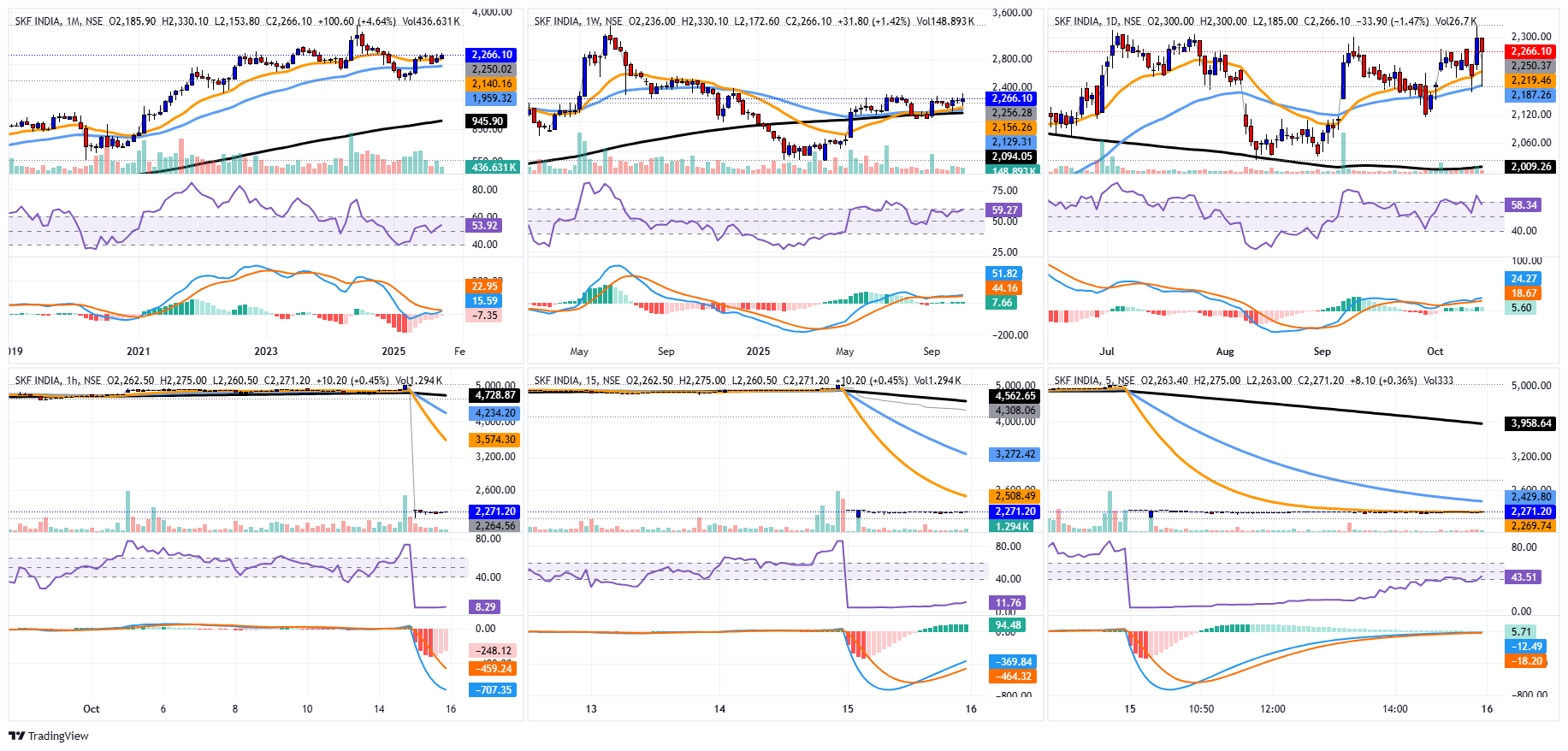Click the 2,094.05 black label on weekly chart
This screenshot has height=751, width=1568.
tap(1012, 157)
